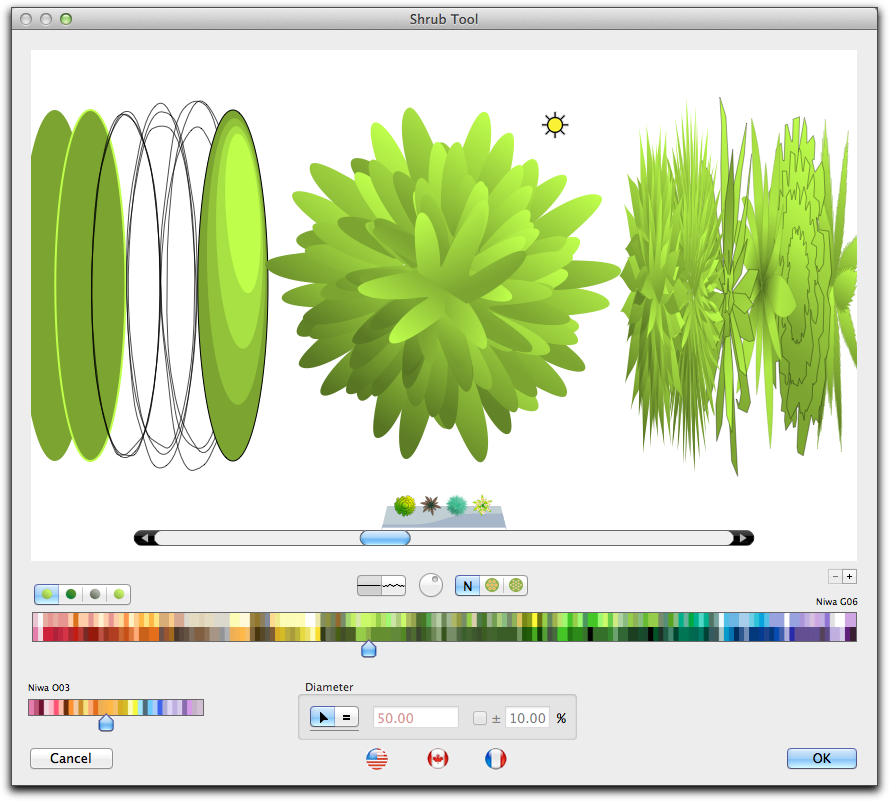Select the yellow star-shaped shrub thumbnail
This screenshot has height=801, width=889.
pyautogui.click(x=482, y=505)
